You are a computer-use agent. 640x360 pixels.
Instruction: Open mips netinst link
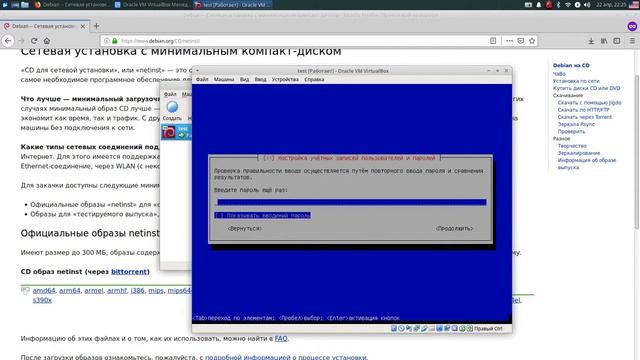click(156, 291)
